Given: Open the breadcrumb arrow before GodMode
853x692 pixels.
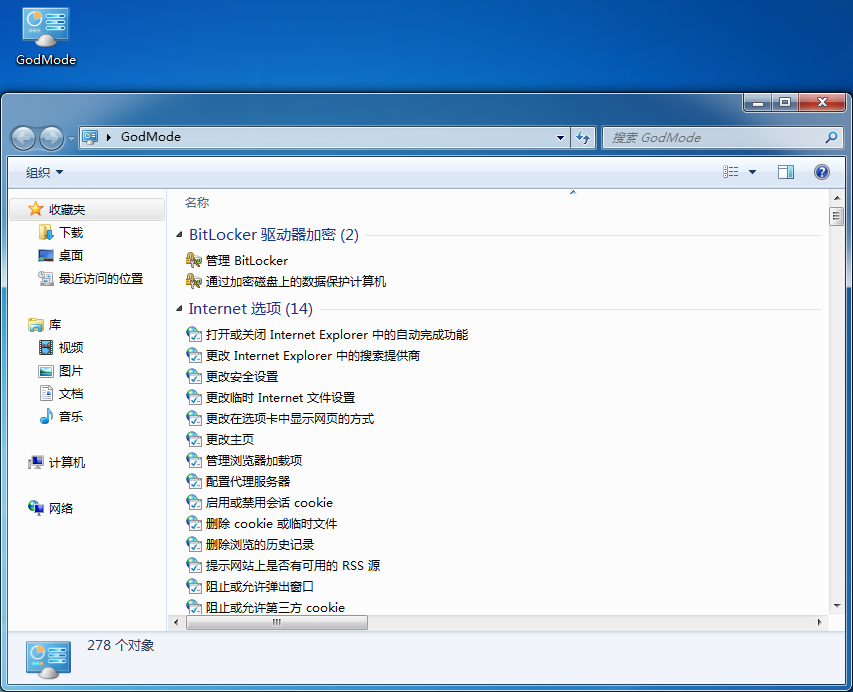Looking at the screenshot, I should coord(109,137).
